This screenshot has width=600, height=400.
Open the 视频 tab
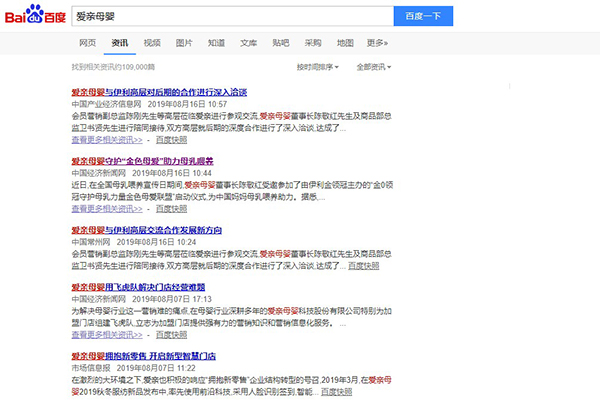click(152, 43)
